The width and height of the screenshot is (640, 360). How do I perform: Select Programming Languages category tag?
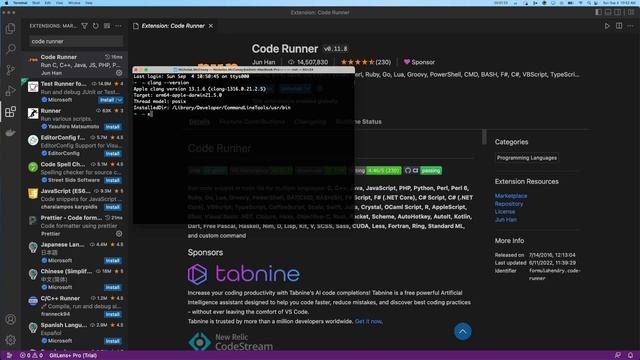point(527,158)
